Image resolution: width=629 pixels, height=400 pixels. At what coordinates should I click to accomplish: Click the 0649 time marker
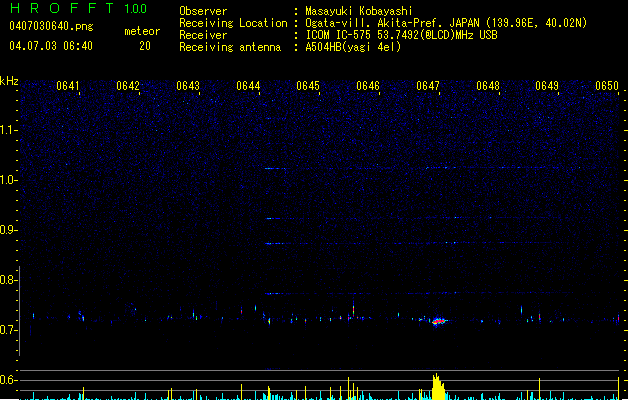coord(547,86)
